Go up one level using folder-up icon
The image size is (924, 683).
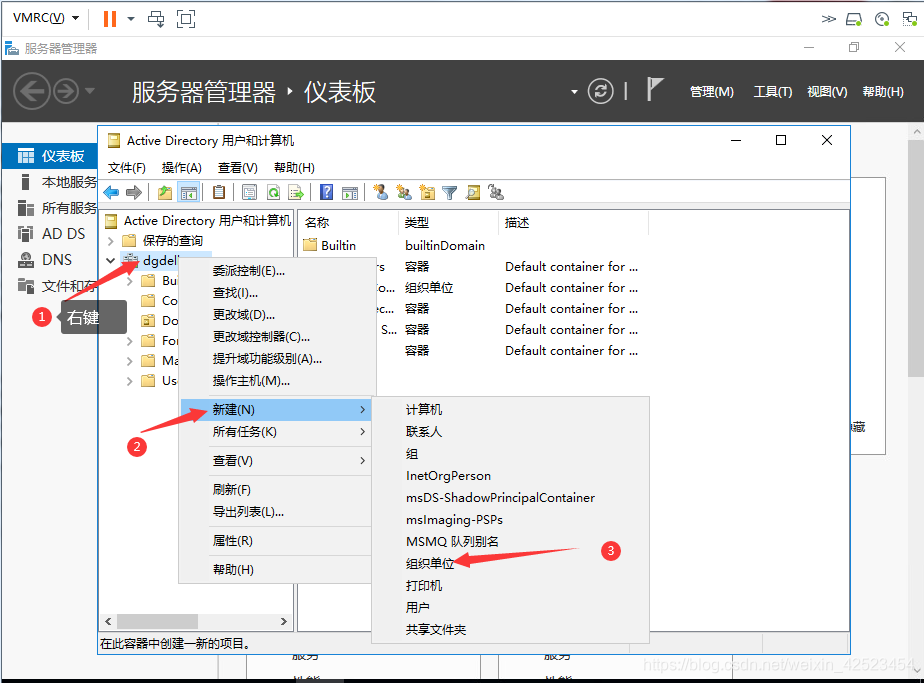coord(165,193)
